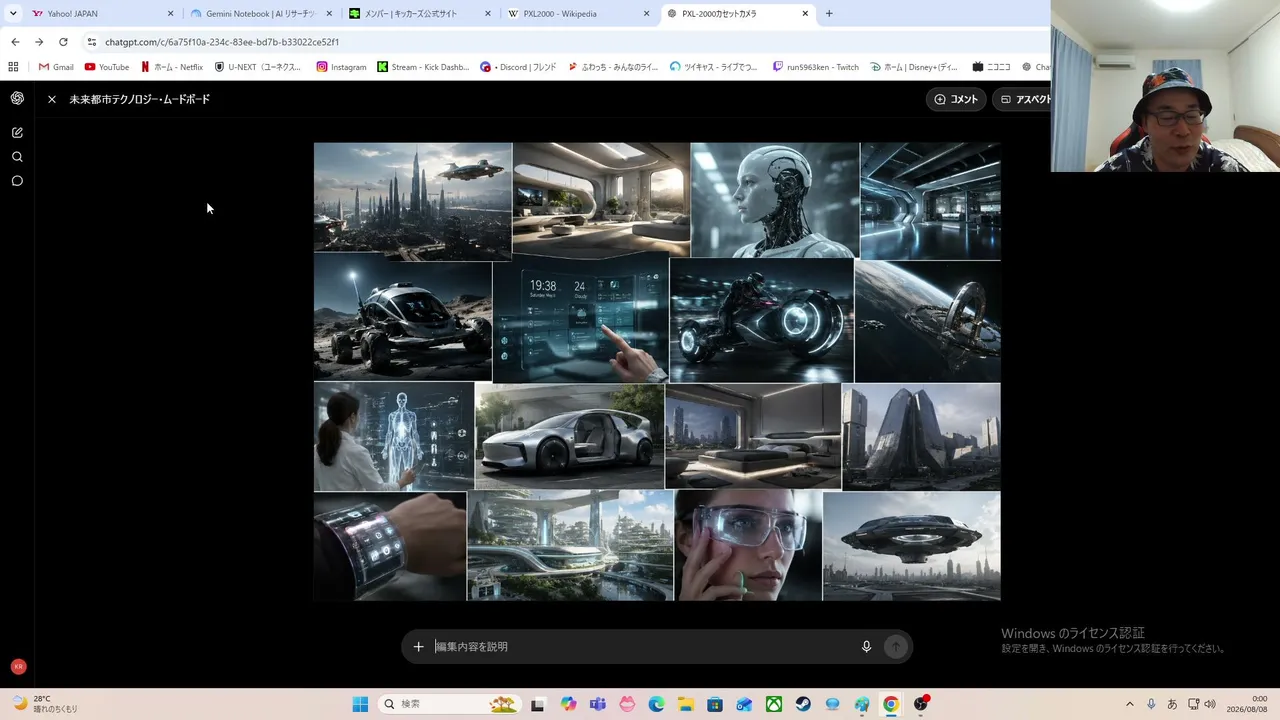Open Microsoft Edge from the taskbar

[x=656, y=704]
